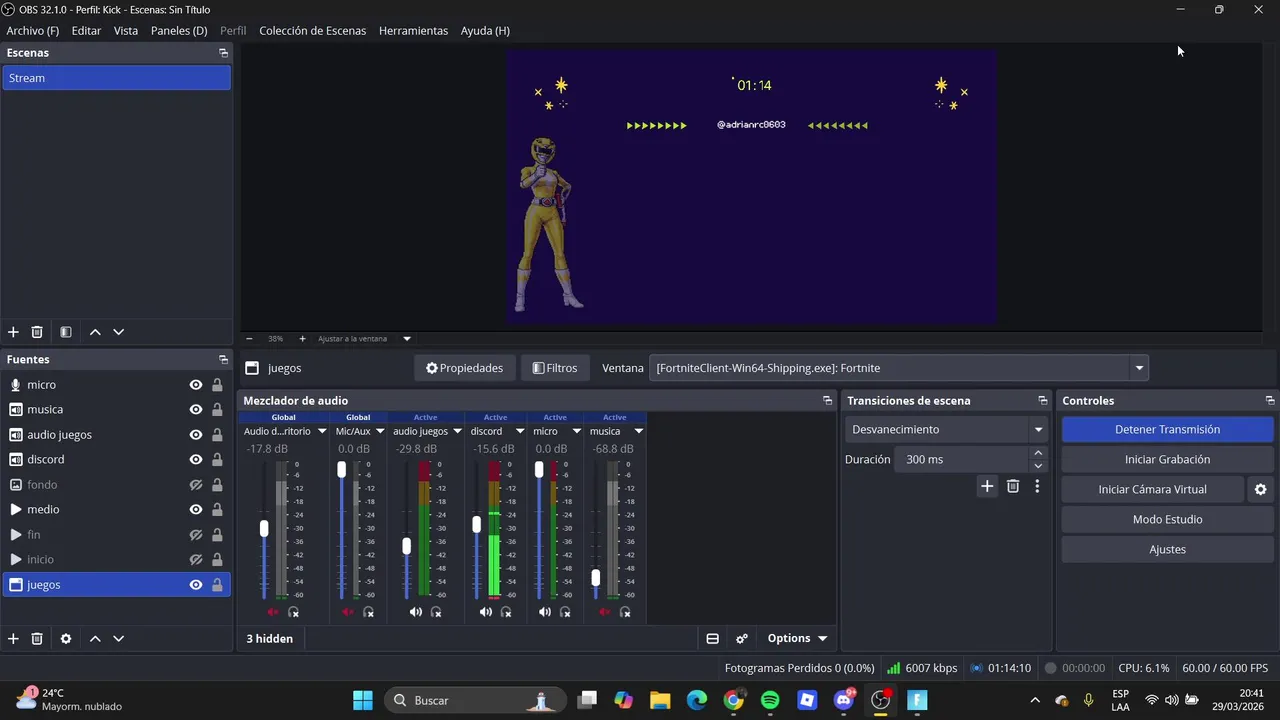Pop out the Escenas dock icon
Image resolution: width=1280 pixels, height=720 pixels.
pyautogui.click(x=223, y=53)
